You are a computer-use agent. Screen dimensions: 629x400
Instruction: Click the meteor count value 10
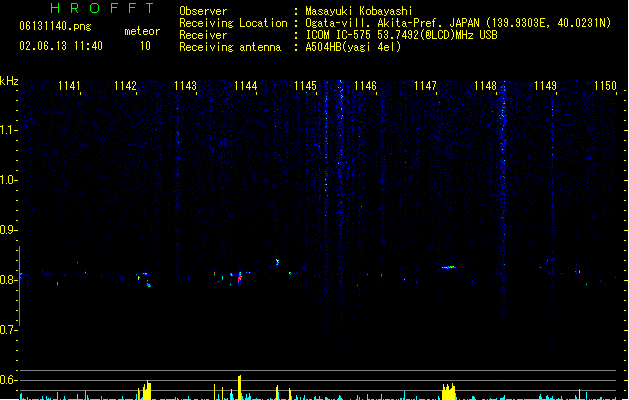point(145,46)
